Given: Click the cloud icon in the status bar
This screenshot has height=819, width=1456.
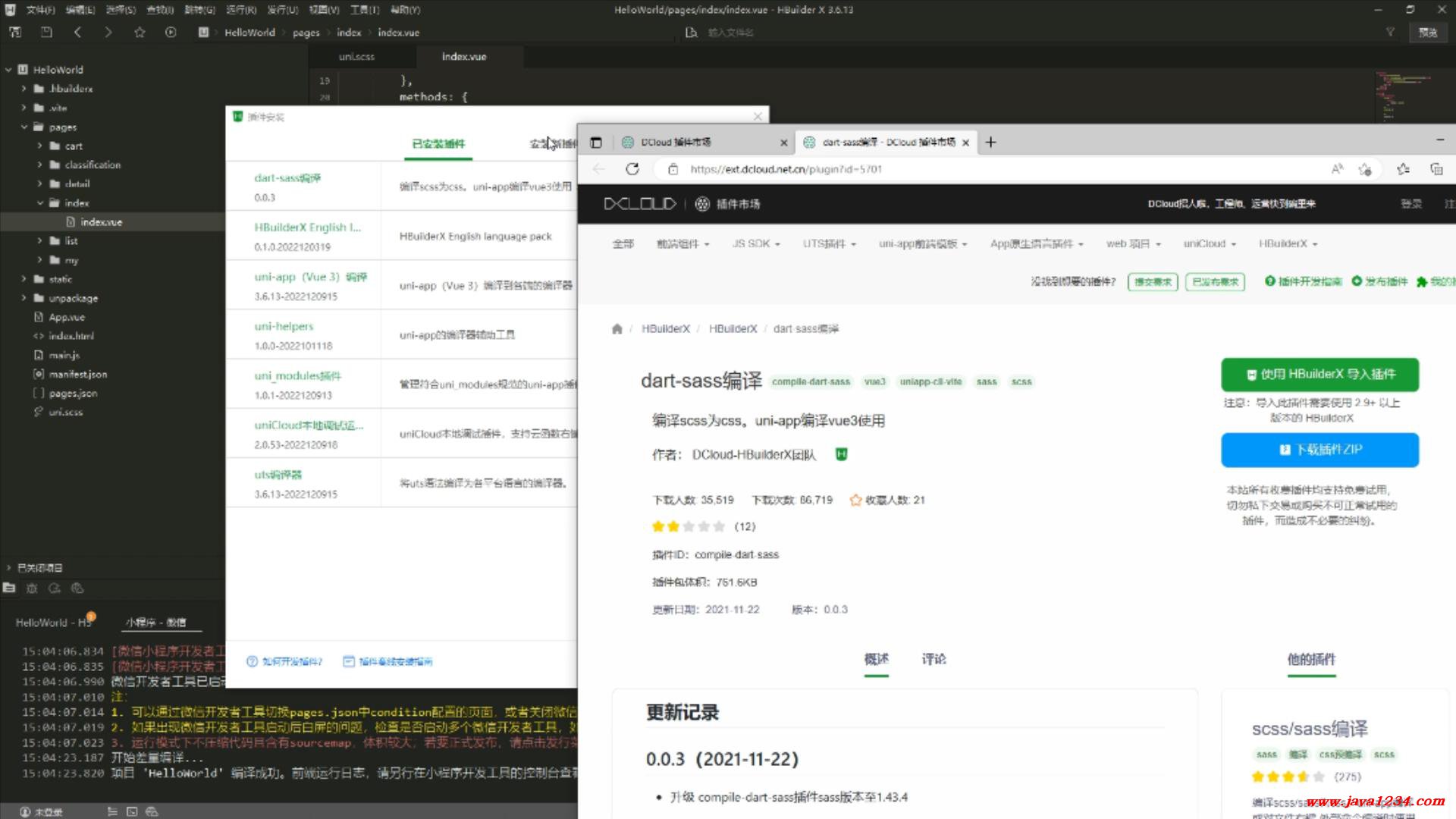Looking at the screenshot, I should pos(152,811).
